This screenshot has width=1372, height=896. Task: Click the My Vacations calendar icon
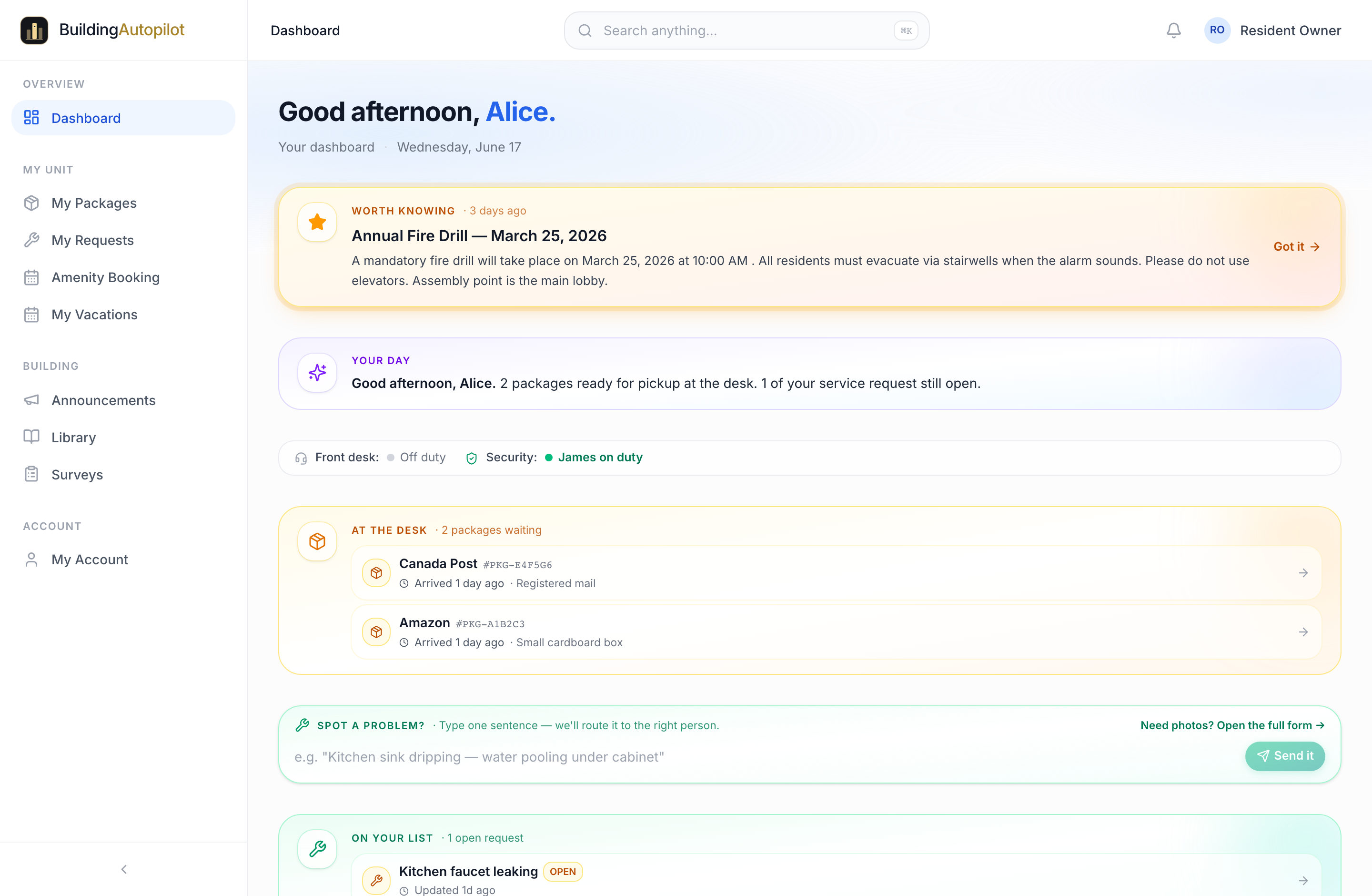click(31, 314)
